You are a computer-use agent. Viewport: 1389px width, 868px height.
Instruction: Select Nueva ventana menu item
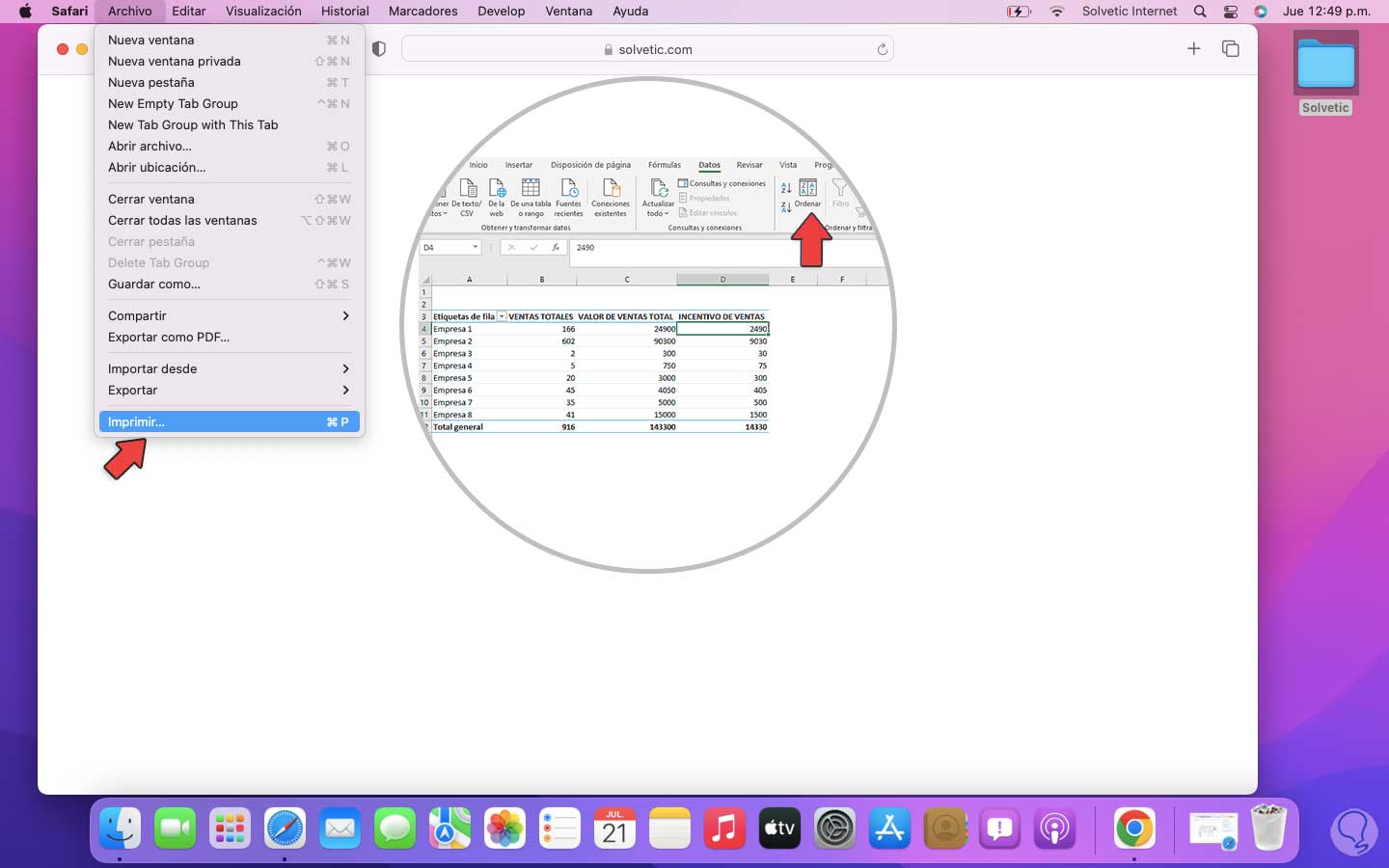pos(230,40)
